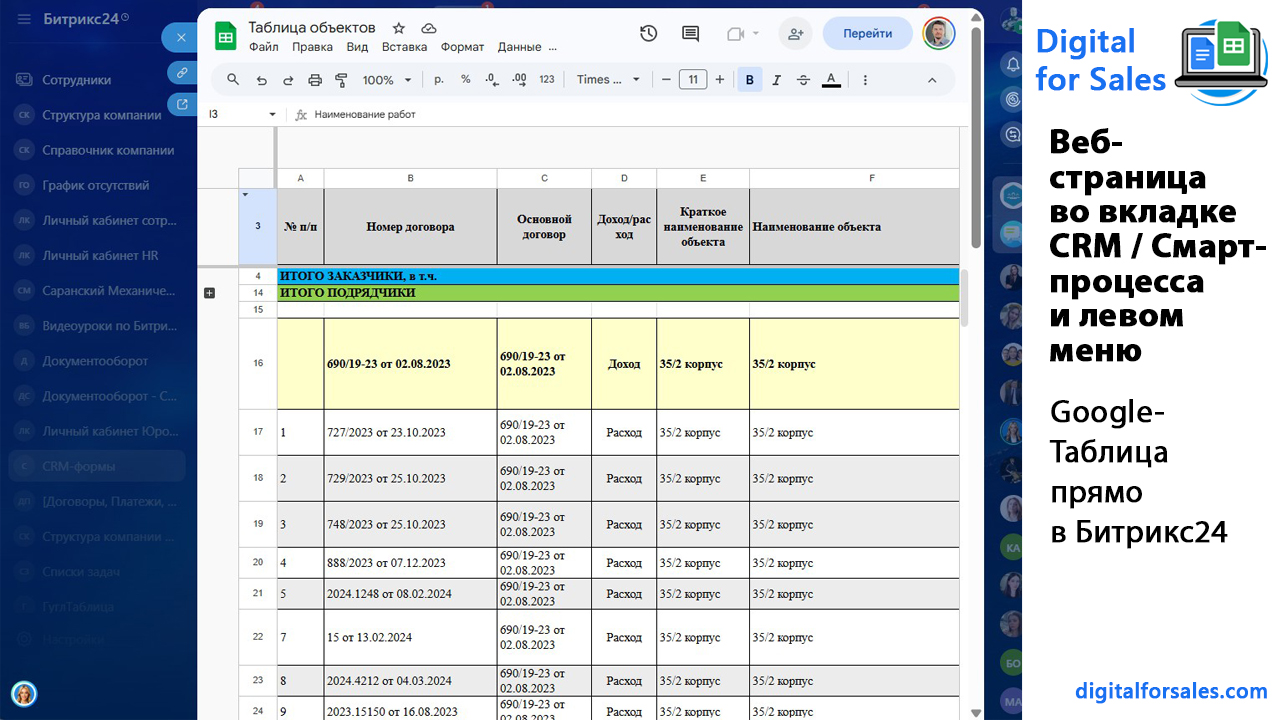Click the paint format roller icon

point(341,80)
